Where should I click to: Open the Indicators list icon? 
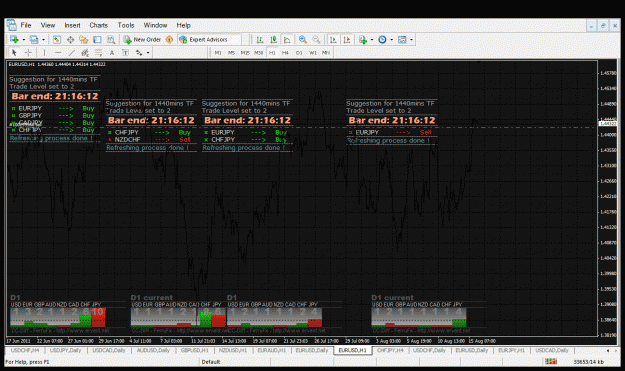pyautogui.click(x=363, y=39)
